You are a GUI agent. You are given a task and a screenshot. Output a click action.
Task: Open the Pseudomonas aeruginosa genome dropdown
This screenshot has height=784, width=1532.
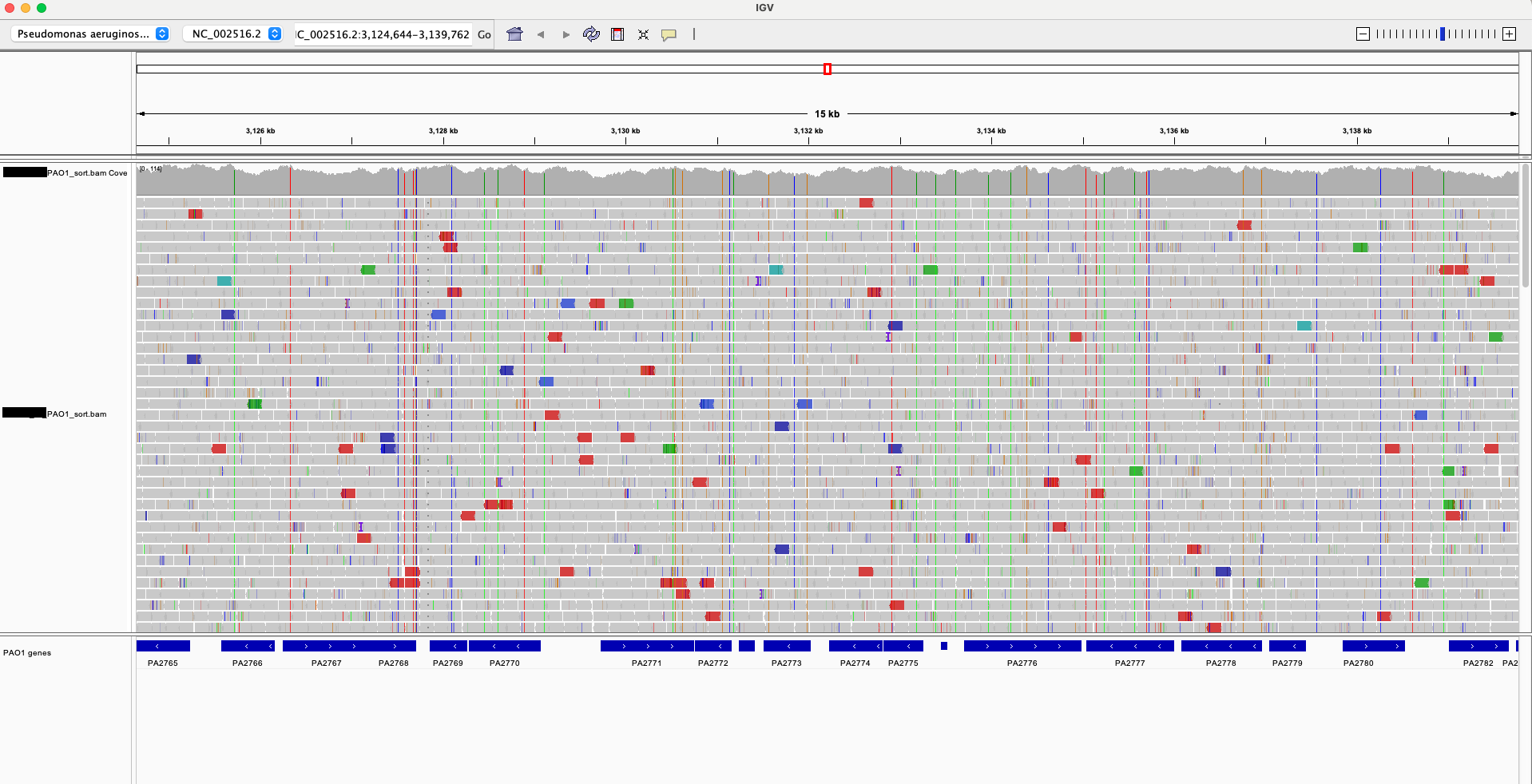[92, 34]
